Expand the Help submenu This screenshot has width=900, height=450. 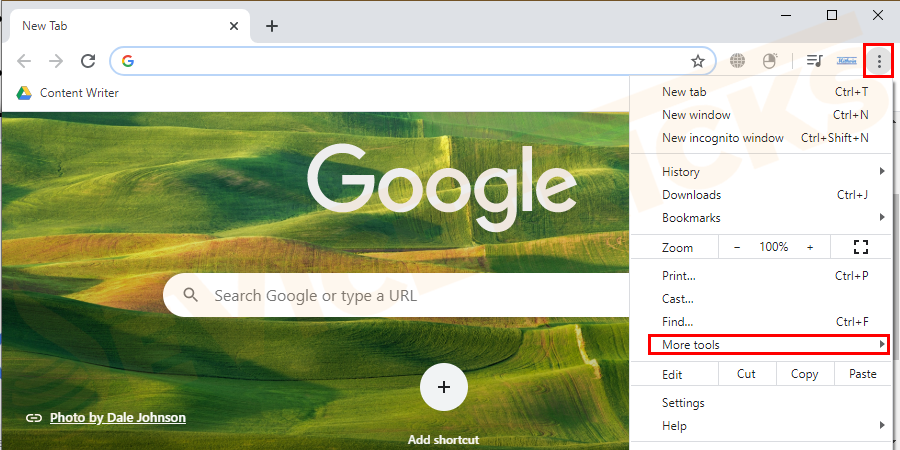pos(761,425)
